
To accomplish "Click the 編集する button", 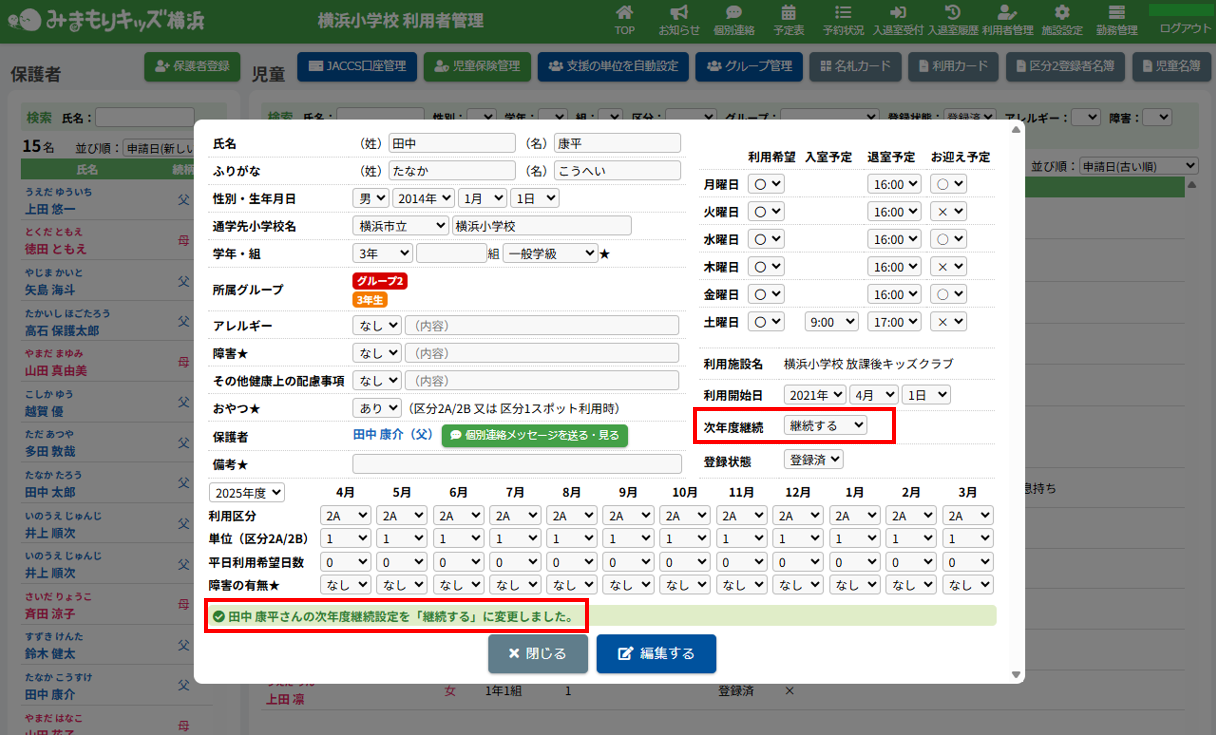I will tap(656, 654).
